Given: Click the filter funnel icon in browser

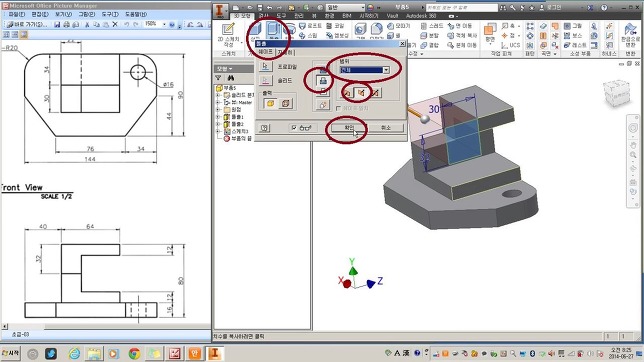Looking at the screenshot, I should point(218,78).
